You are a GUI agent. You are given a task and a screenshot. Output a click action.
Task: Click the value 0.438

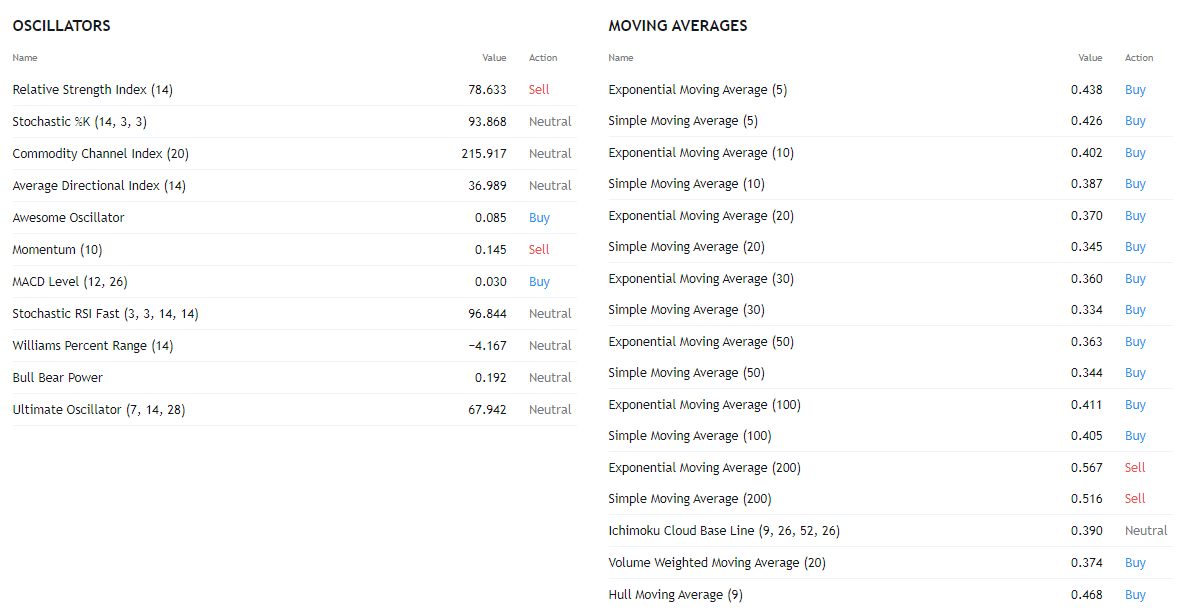1087,89
